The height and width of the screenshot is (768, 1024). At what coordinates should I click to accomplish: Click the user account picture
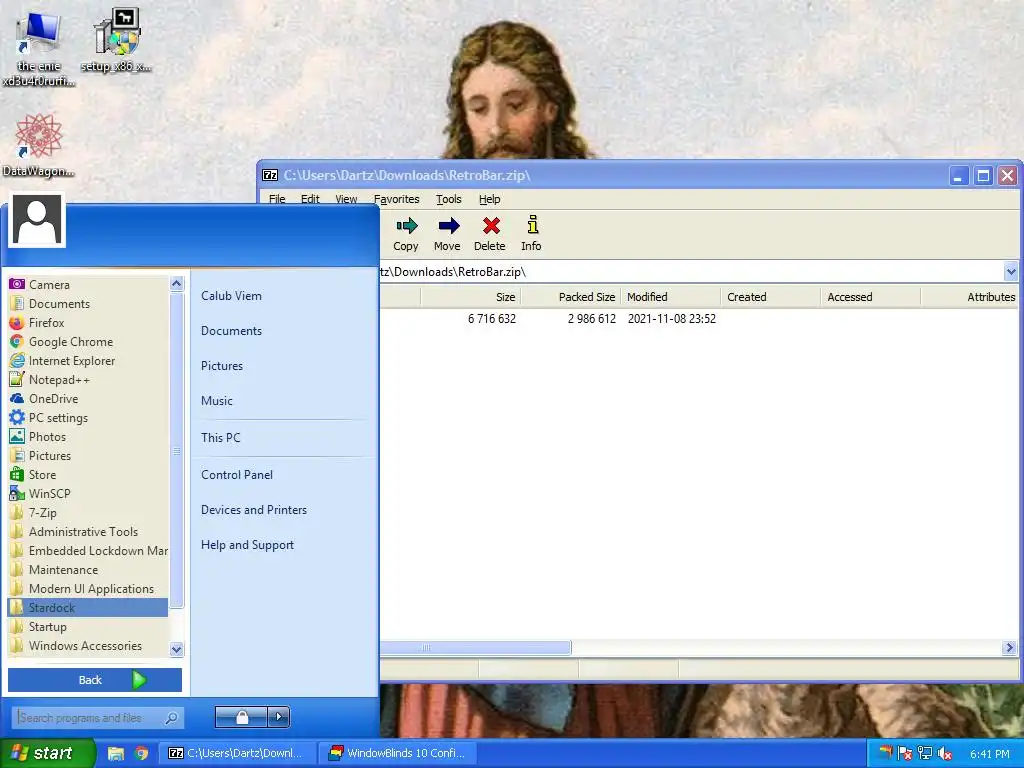(37, 220)
